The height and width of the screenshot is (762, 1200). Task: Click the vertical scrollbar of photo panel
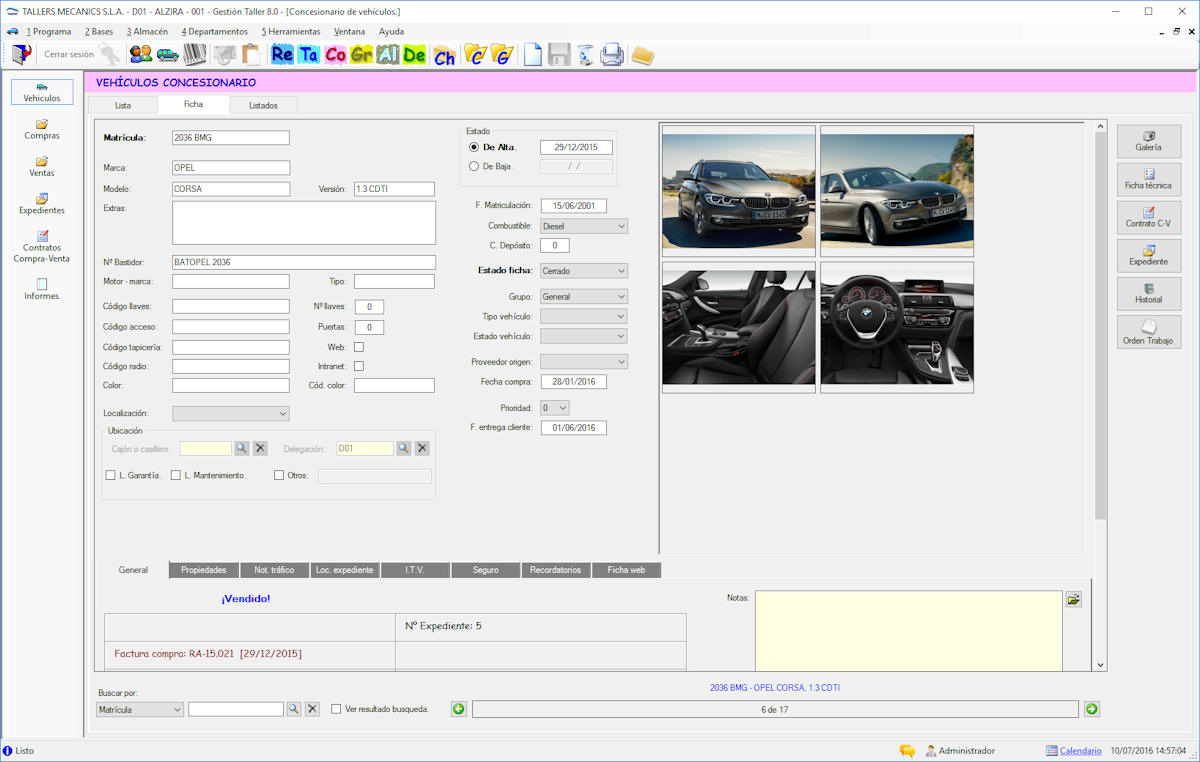(x=1101, y=325)
